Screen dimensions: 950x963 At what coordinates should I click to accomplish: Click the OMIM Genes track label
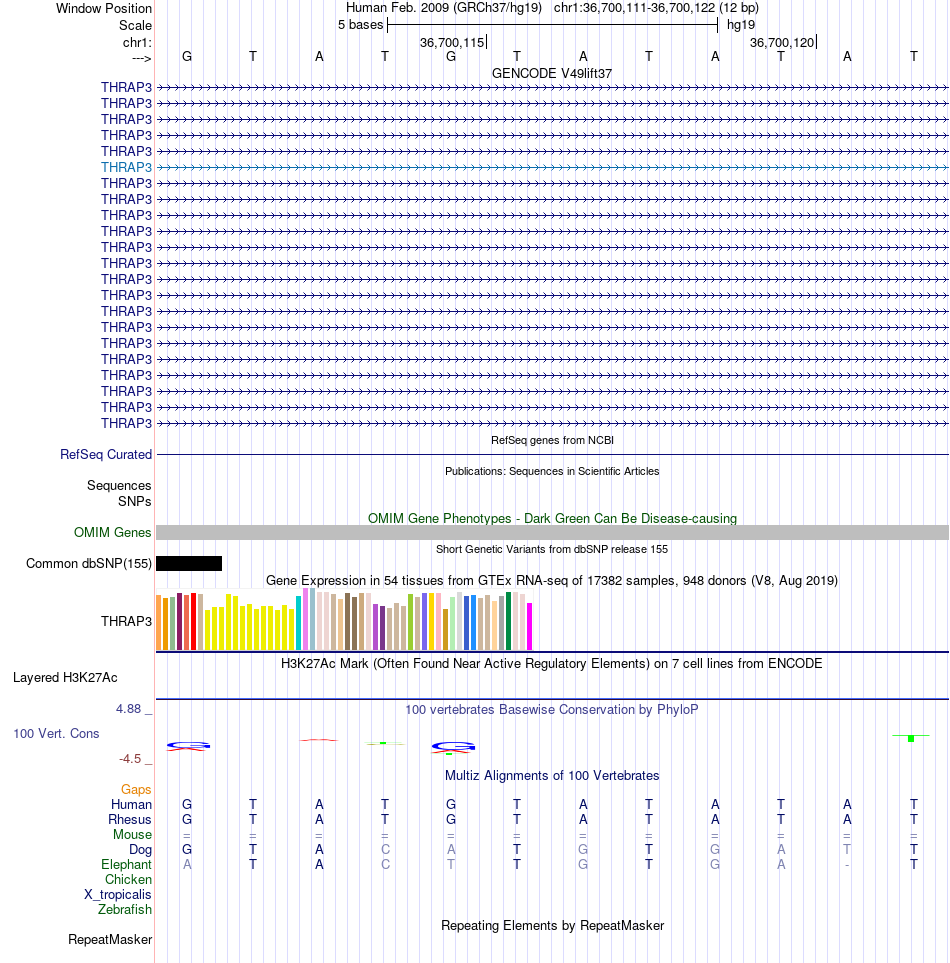tap(112, 532)
